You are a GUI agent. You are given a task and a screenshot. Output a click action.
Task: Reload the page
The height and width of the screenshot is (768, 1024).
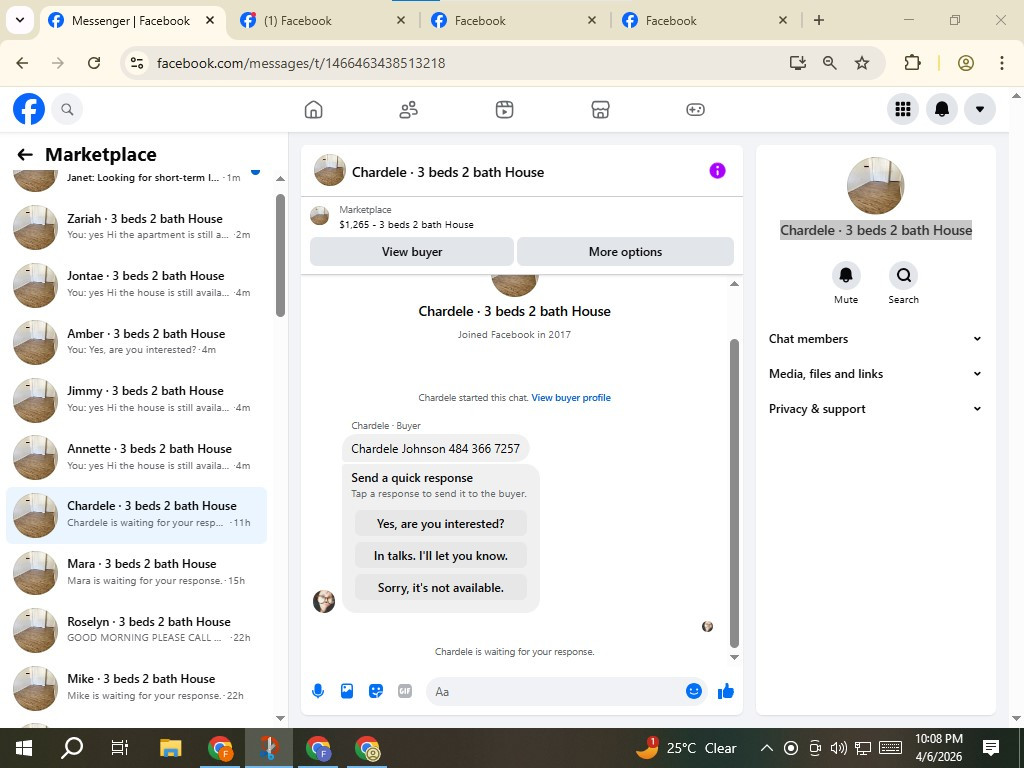[94, 63]
